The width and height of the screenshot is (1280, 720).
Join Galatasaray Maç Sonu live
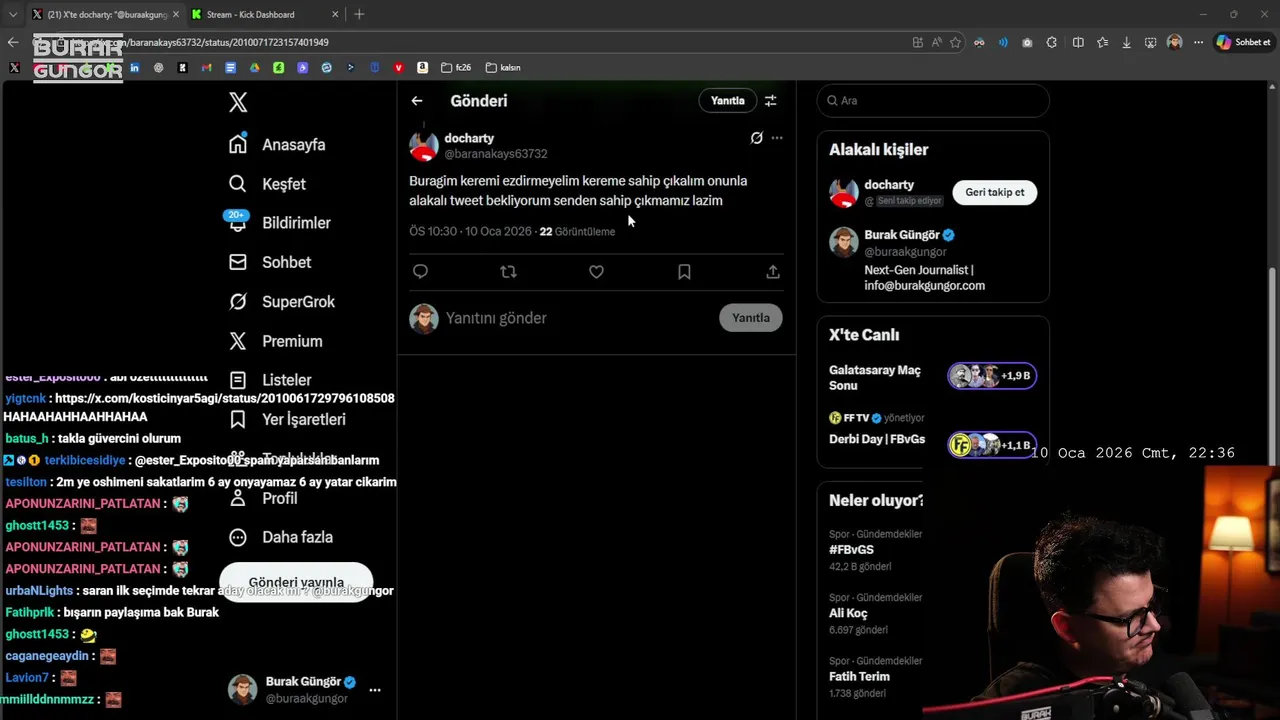pyautogui.click(x=933, y=377)
